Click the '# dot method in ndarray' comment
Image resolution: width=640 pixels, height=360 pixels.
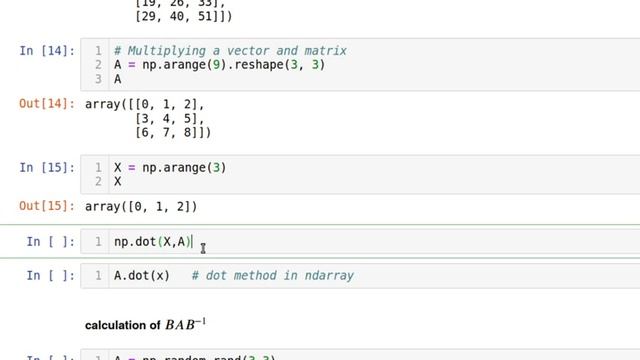273,276
